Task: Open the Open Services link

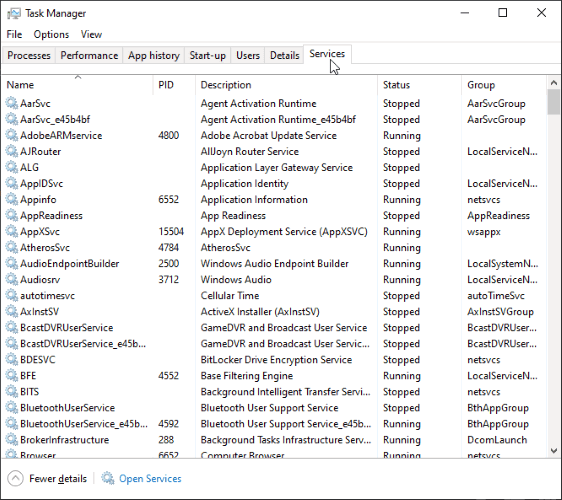Action: pos(150,478)
